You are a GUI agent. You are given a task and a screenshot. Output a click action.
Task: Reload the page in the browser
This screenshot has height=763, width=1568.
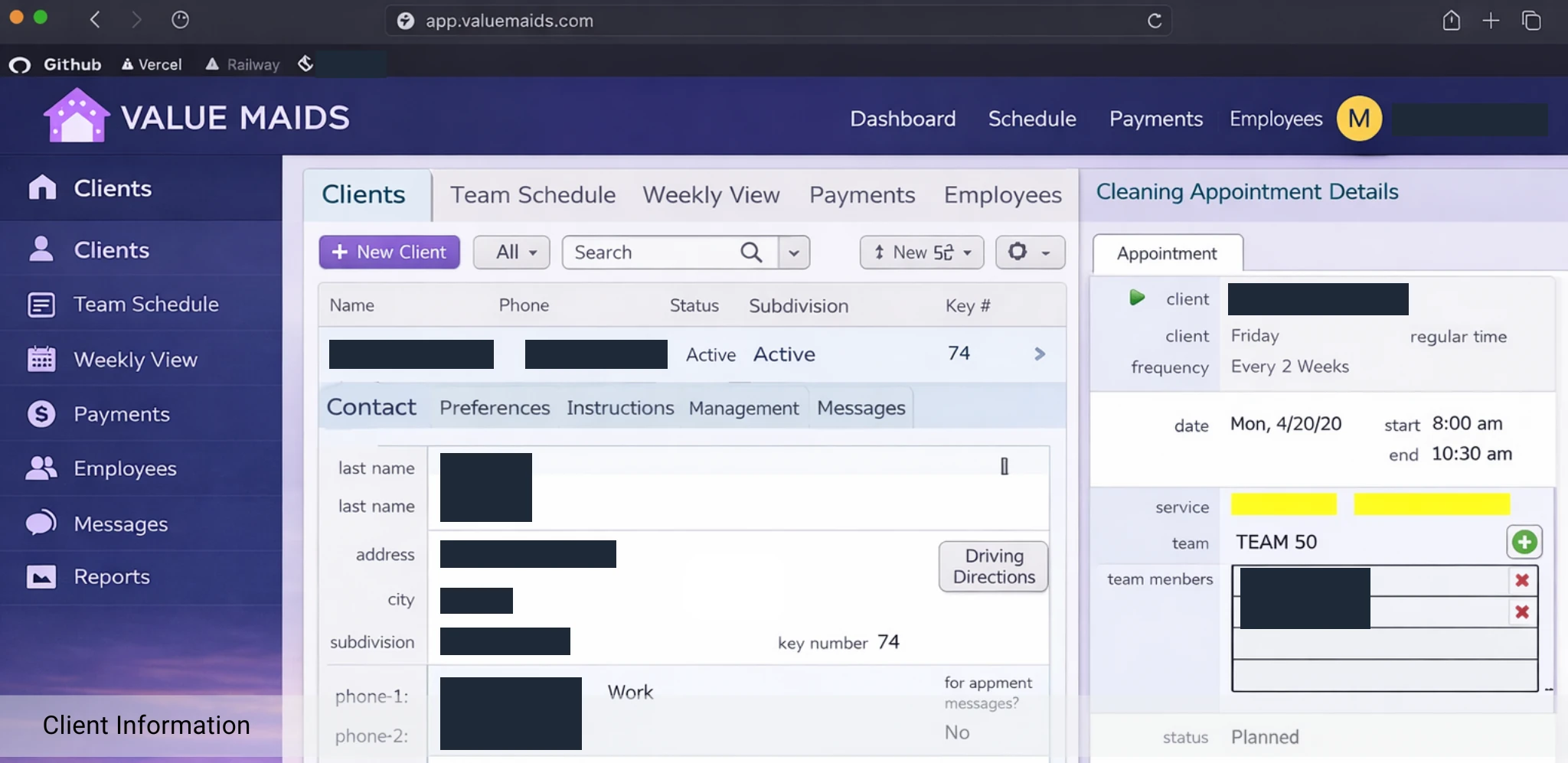pos(1155,21)
